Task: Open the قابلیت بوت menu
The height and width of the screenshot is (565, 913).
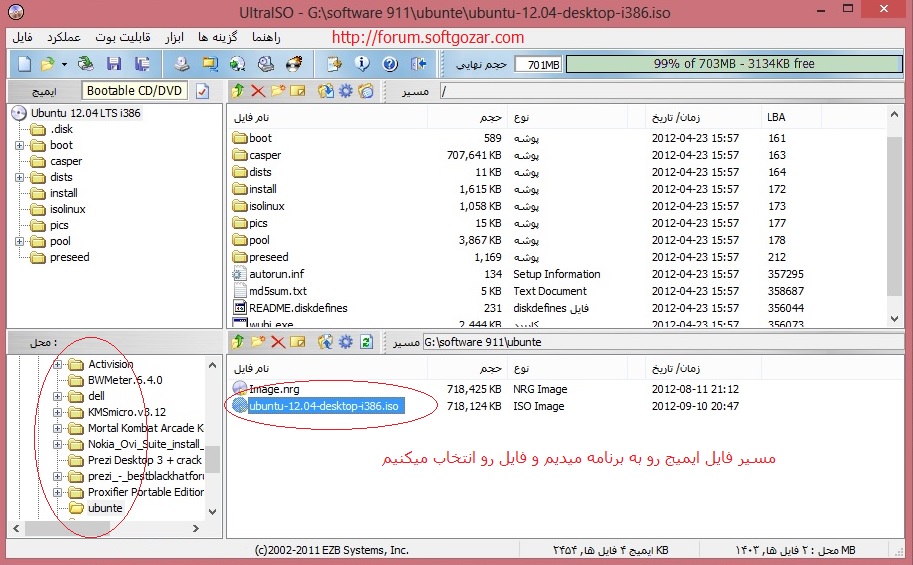Action: (123, 37)
